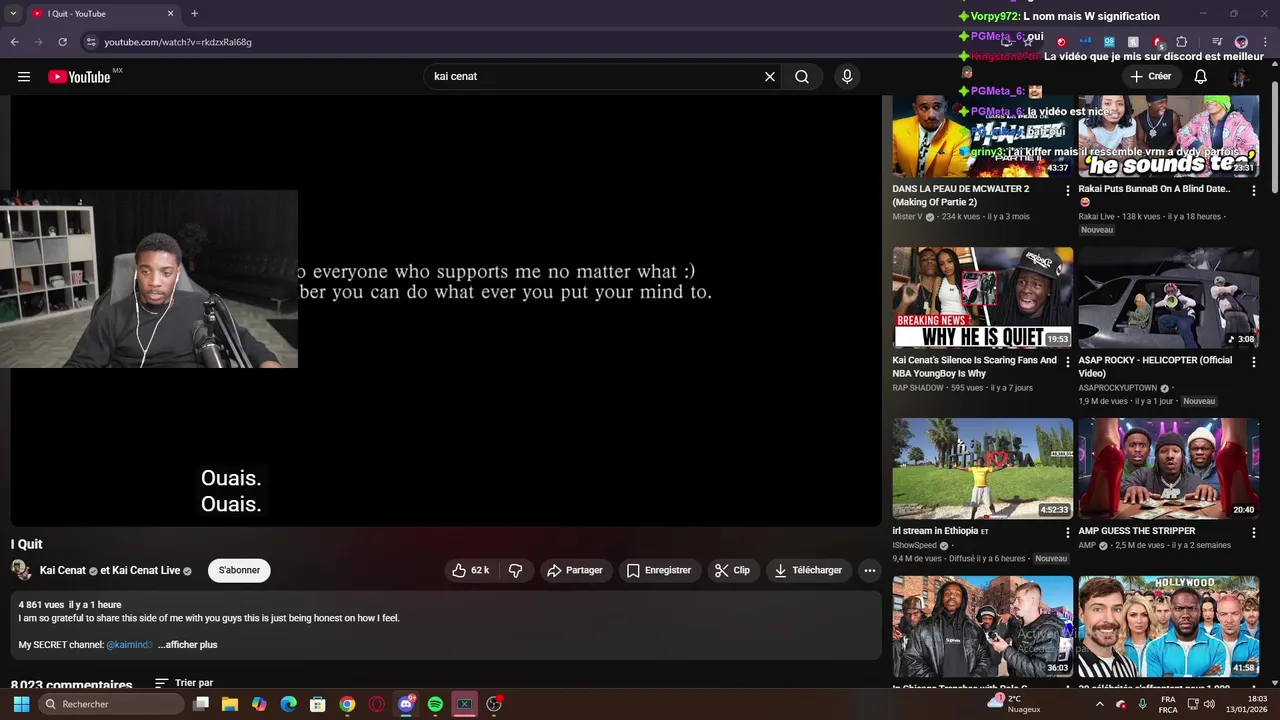Image resolution: width=1280 pixels, height=720 pixels.
Task: Open File Explorer from taskbar
Action: click(x=230, y=704)
